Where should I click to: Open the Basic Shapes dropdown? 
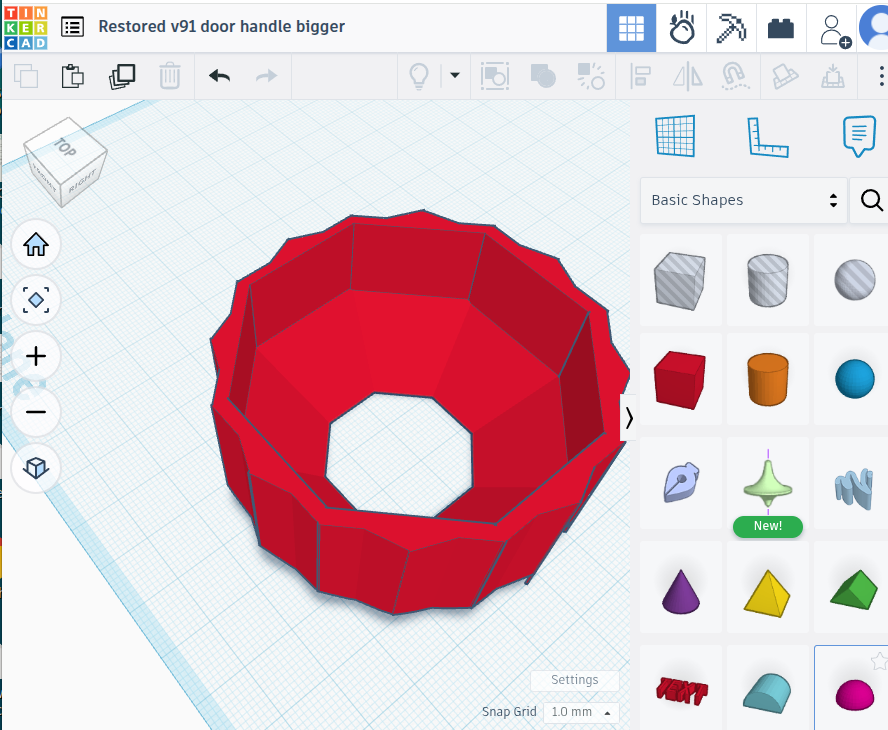coord(743,201)
